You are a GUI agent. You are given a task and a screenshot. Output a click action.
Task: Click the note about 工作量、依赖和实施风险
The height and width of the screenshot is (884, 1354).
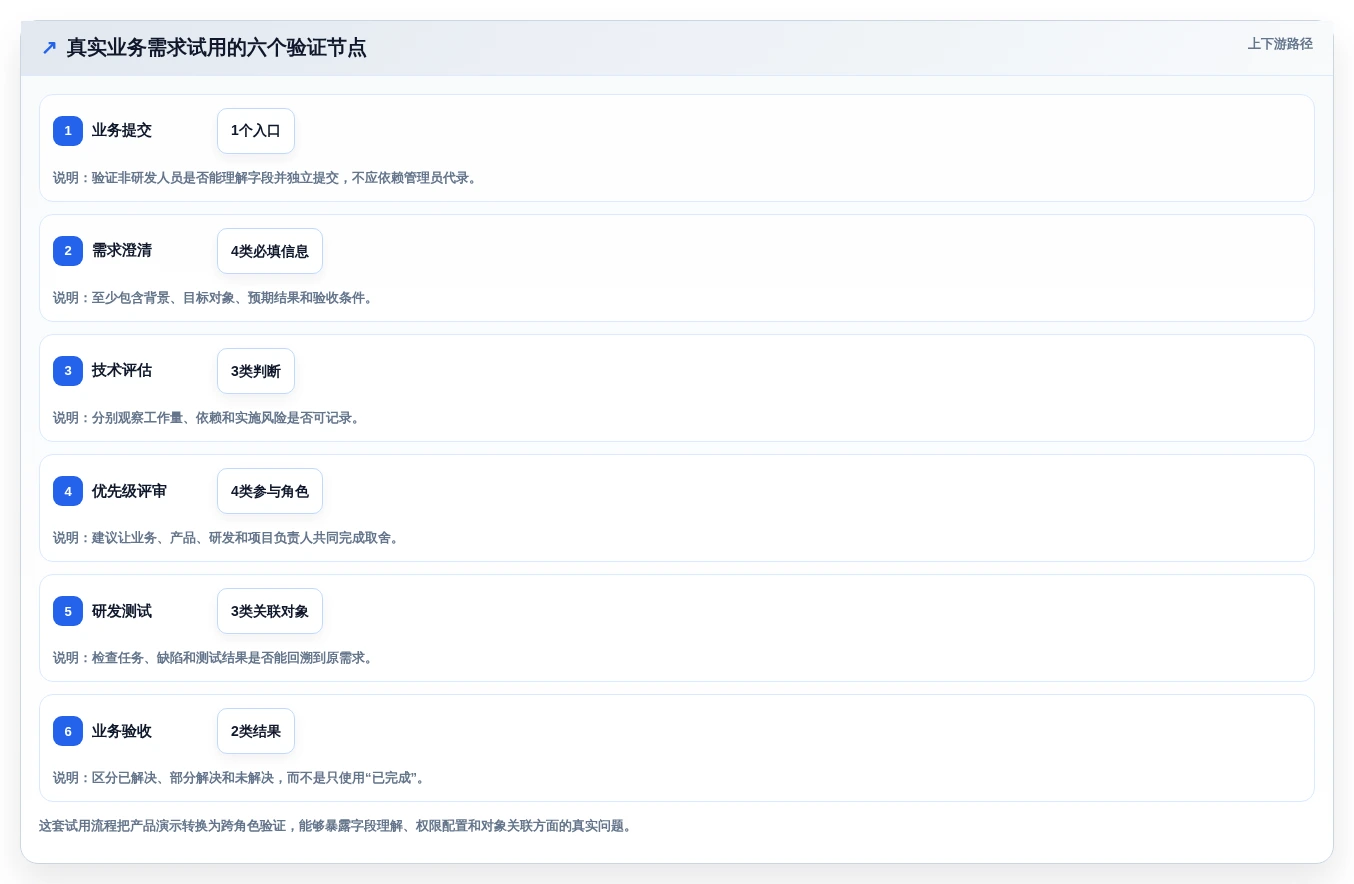tap(209, 418)
